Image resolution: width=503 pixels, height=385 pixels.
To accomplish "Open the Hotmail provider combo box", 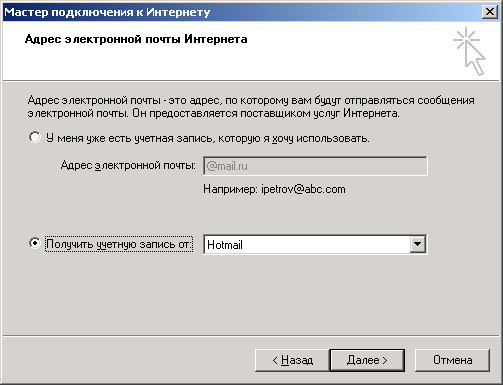I will (315, 244).
